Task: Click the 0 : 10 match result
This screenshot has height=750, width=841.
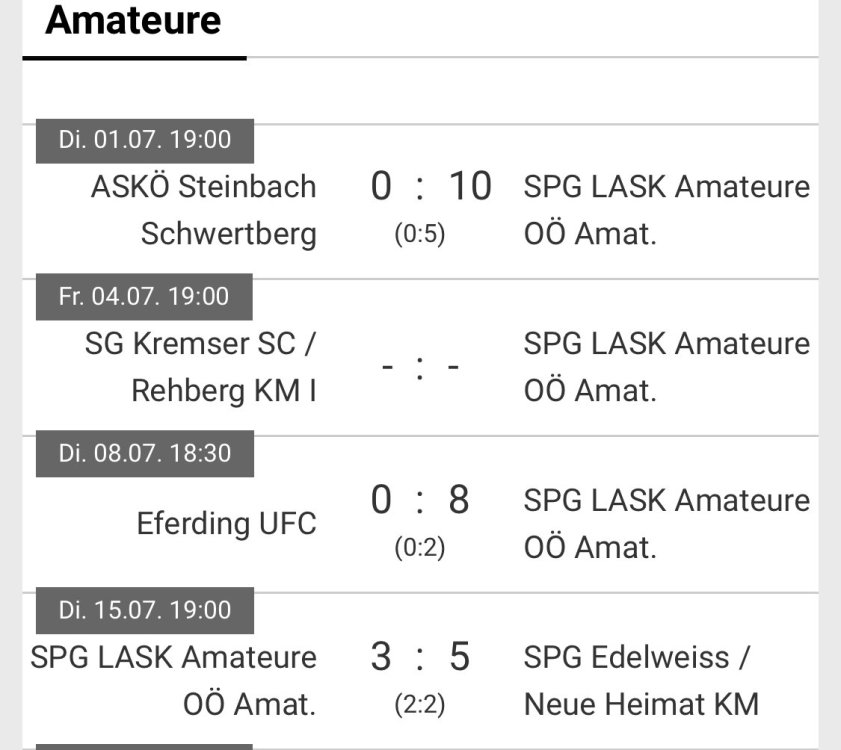Action: pos(431,187)
